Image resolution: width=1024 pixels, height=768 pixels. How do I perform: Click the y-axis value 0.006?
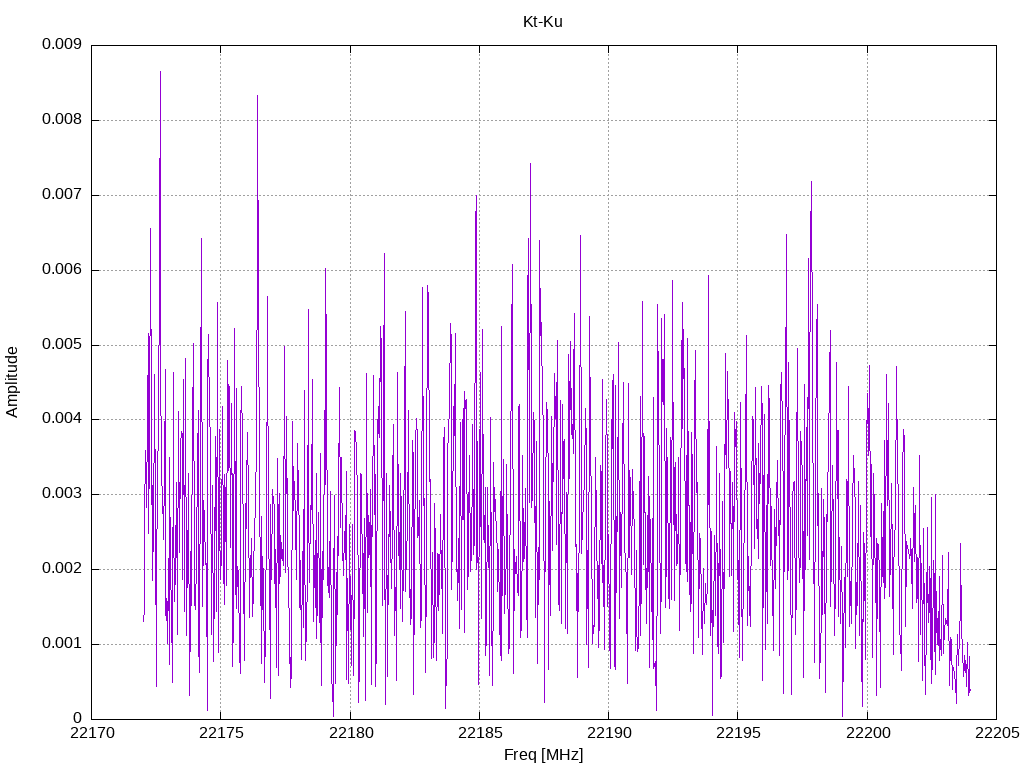coord(62,269)
